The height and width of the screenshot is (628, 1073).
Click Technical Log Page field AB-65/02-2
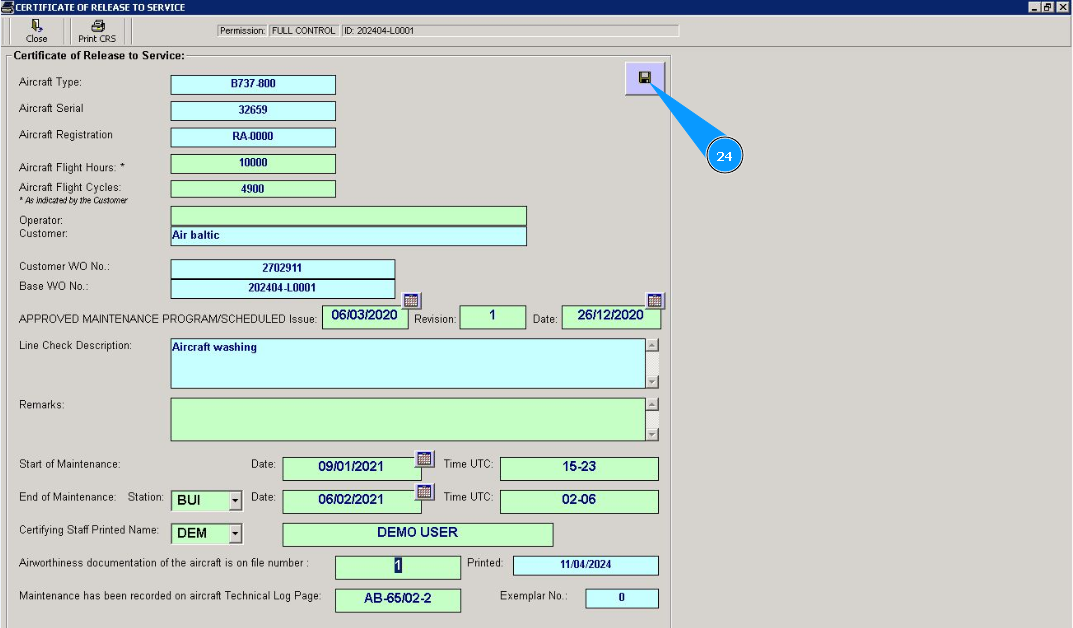397,600
